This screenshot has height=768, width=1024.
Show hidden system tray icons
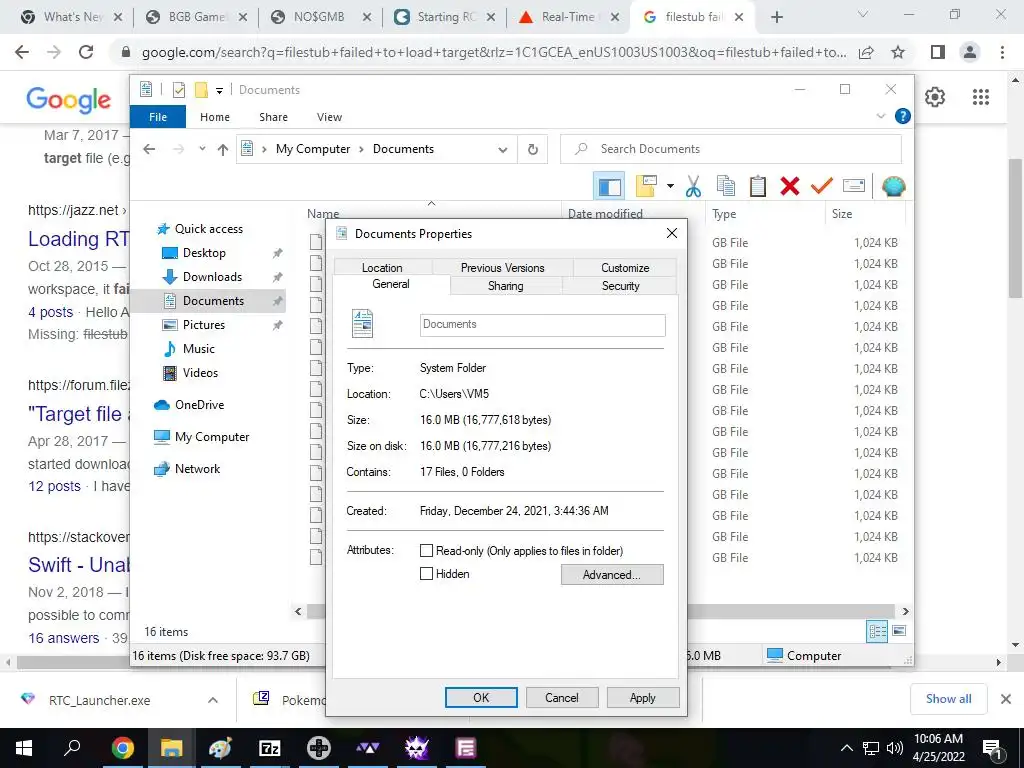(846, 748)
